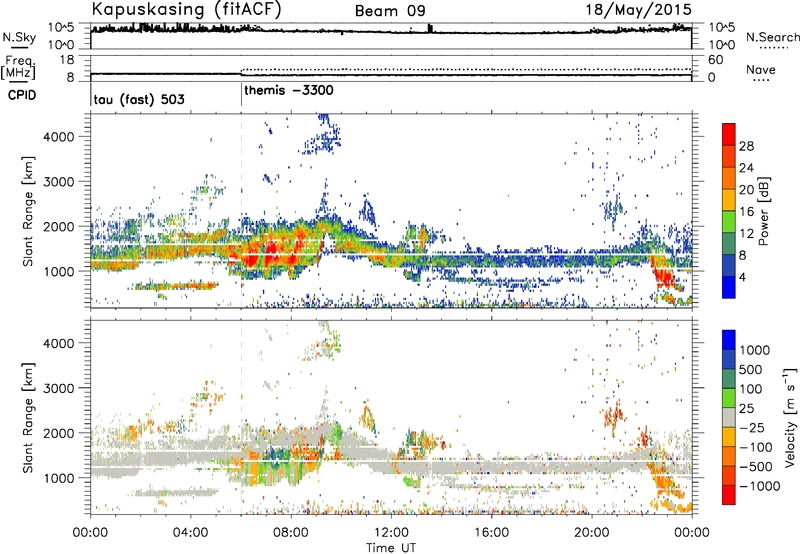Click the 'tau (fast) 503' CPID text
This screenshot has width=800, height=554.
(x=139, y=99)
